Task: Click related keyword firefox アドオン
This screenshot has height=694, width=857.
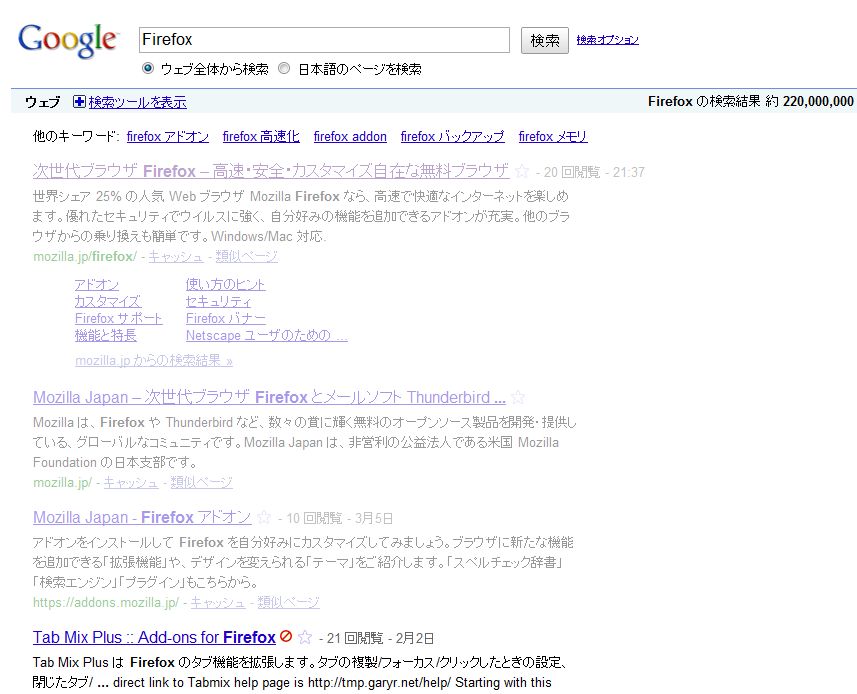Action: (168, 137)
